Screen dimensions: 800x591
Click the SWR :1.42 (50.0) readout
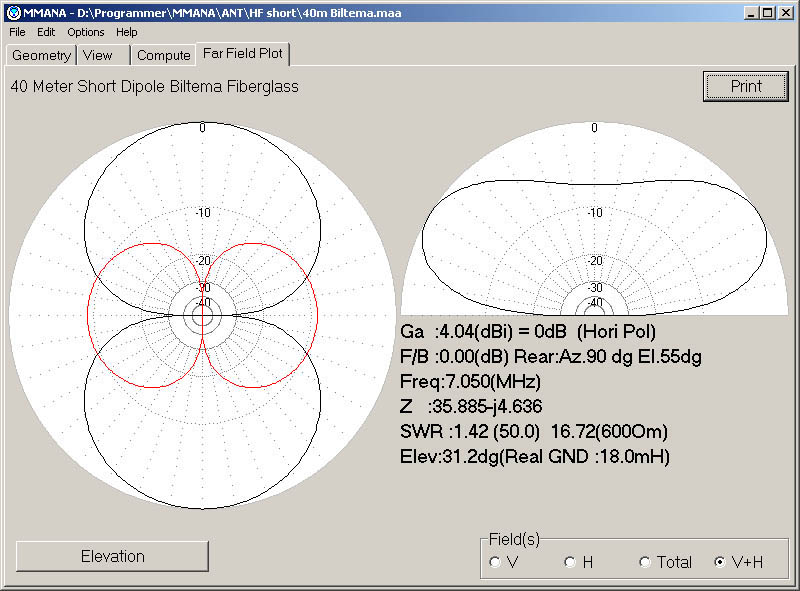point(534,431)
